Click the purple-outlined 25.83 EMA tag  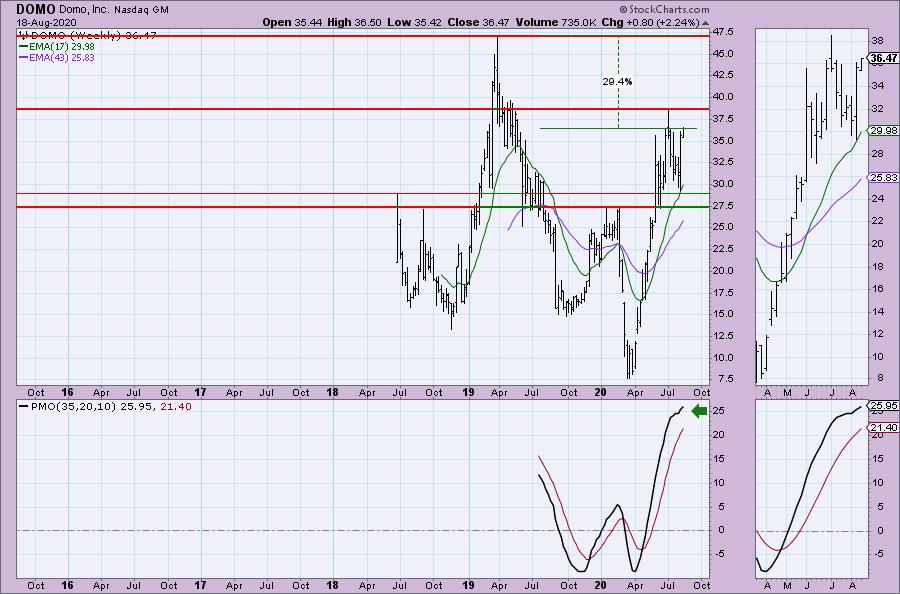point(884,178)
